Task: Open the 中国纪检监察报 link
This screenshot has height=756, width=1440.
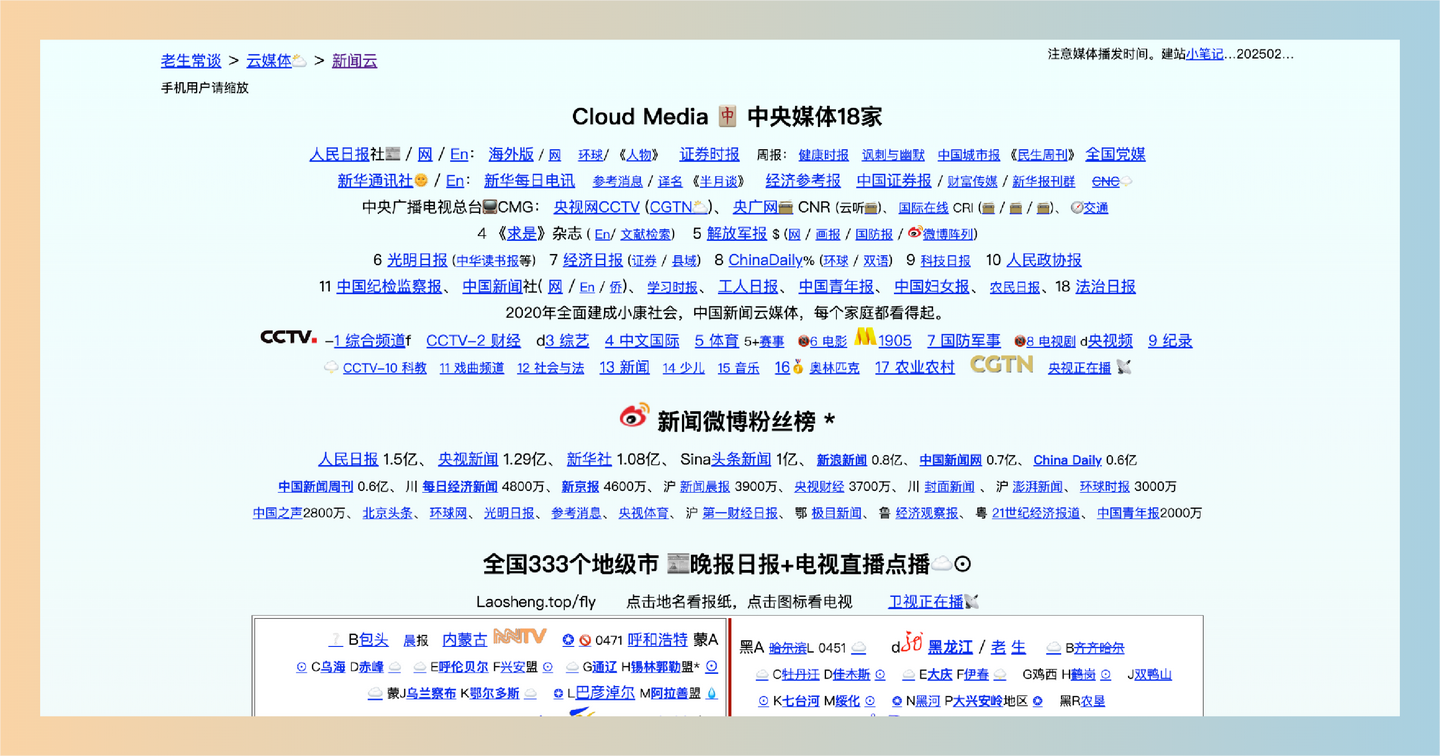Action: [x=389, y=287]
